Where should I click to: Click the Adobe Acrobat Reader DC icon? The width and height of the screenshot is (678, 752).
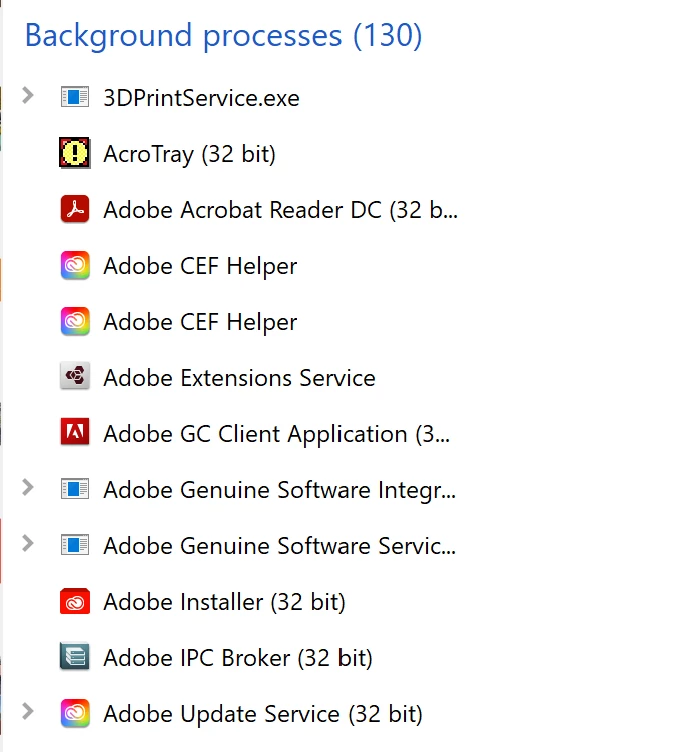click(75, 209)
